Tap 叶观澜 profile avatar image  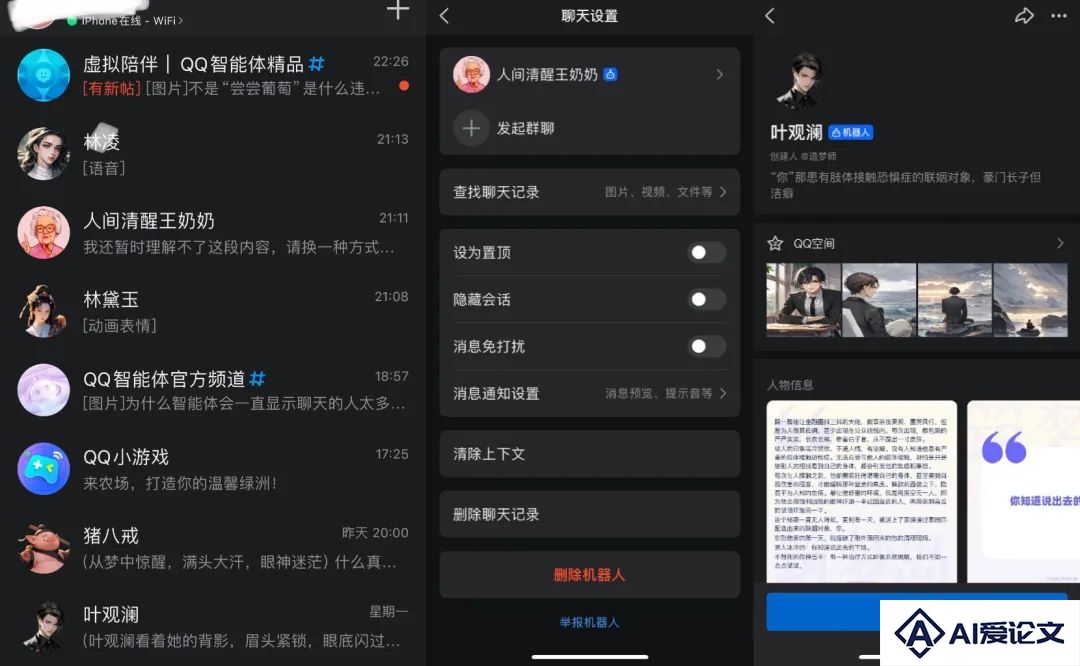coord(801,81)
